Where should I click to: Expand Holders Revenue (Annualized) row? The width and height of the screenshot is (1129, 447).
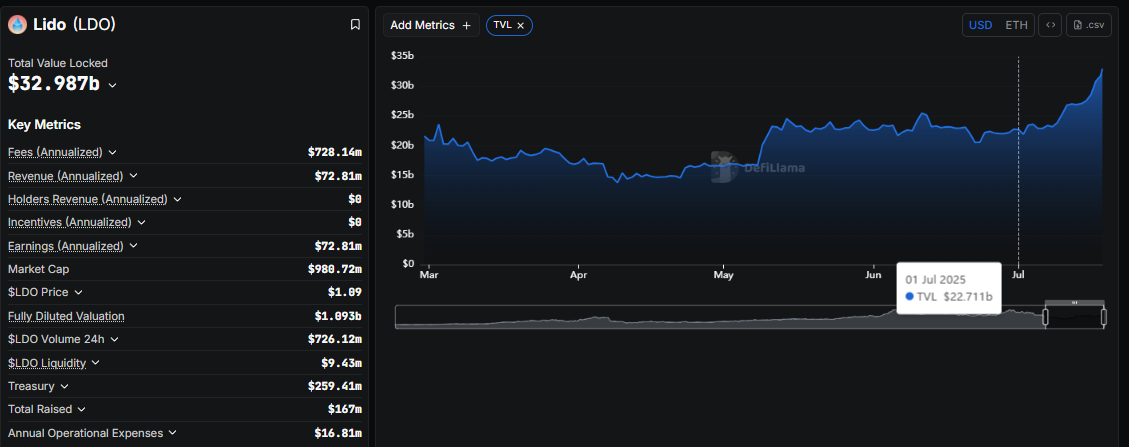pyautogui.click(x=178, y=199)
